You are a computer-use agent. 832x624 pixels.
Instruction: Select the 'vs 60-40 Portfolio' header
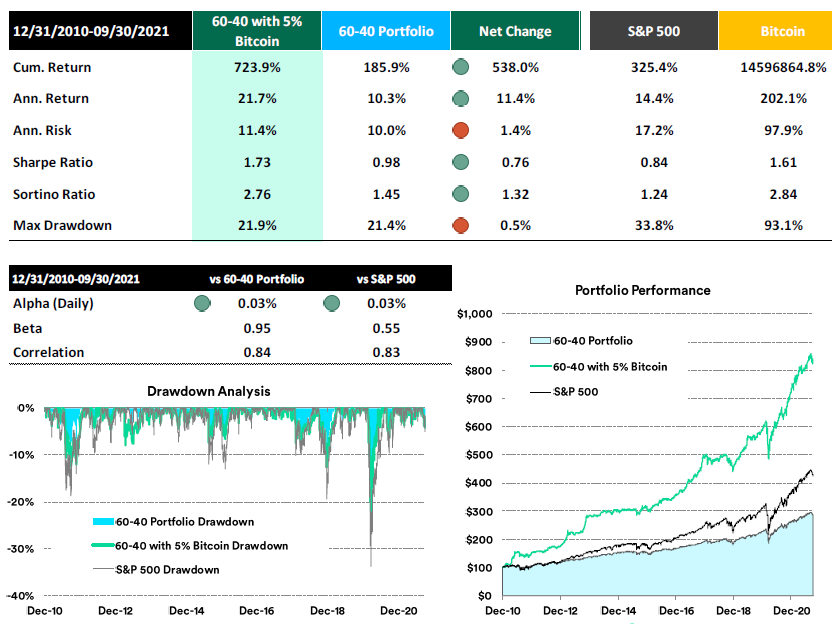257,279
